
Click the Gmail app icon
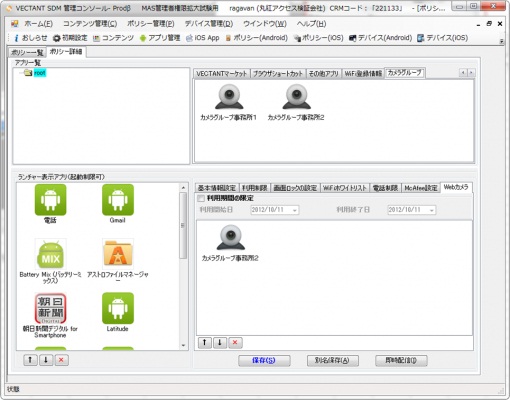(118, 200)
